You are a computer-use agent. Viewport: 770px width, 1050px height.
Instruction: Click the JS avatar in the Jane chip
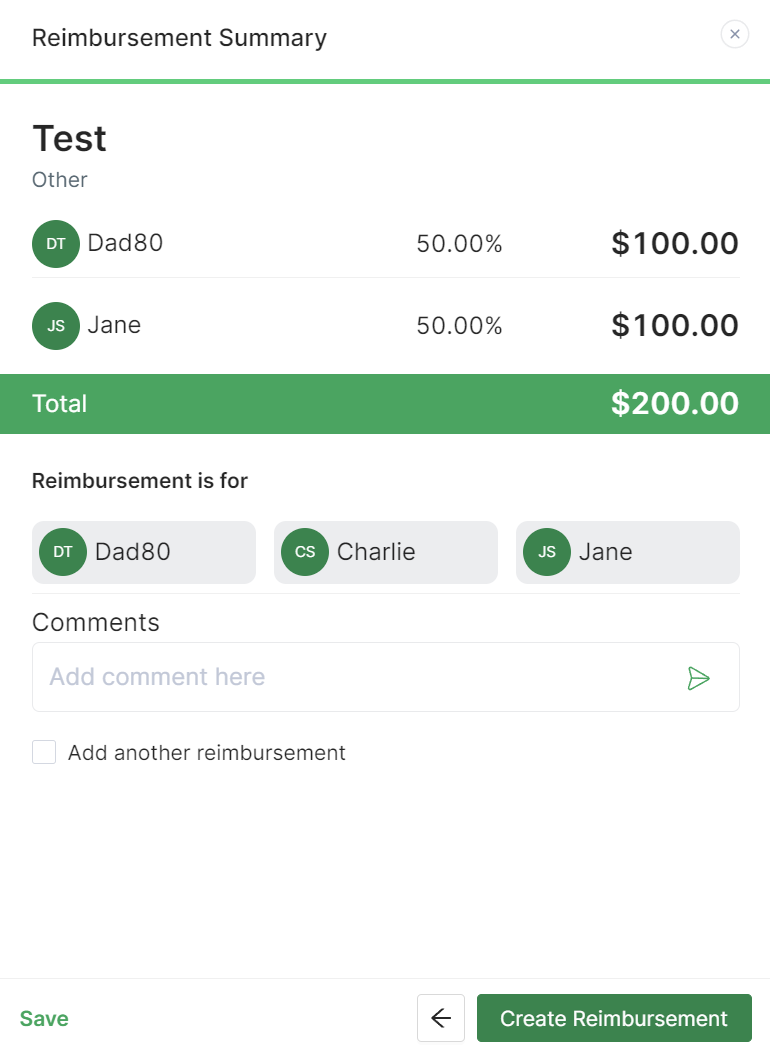pyautogui.click(x=547, y=552)
